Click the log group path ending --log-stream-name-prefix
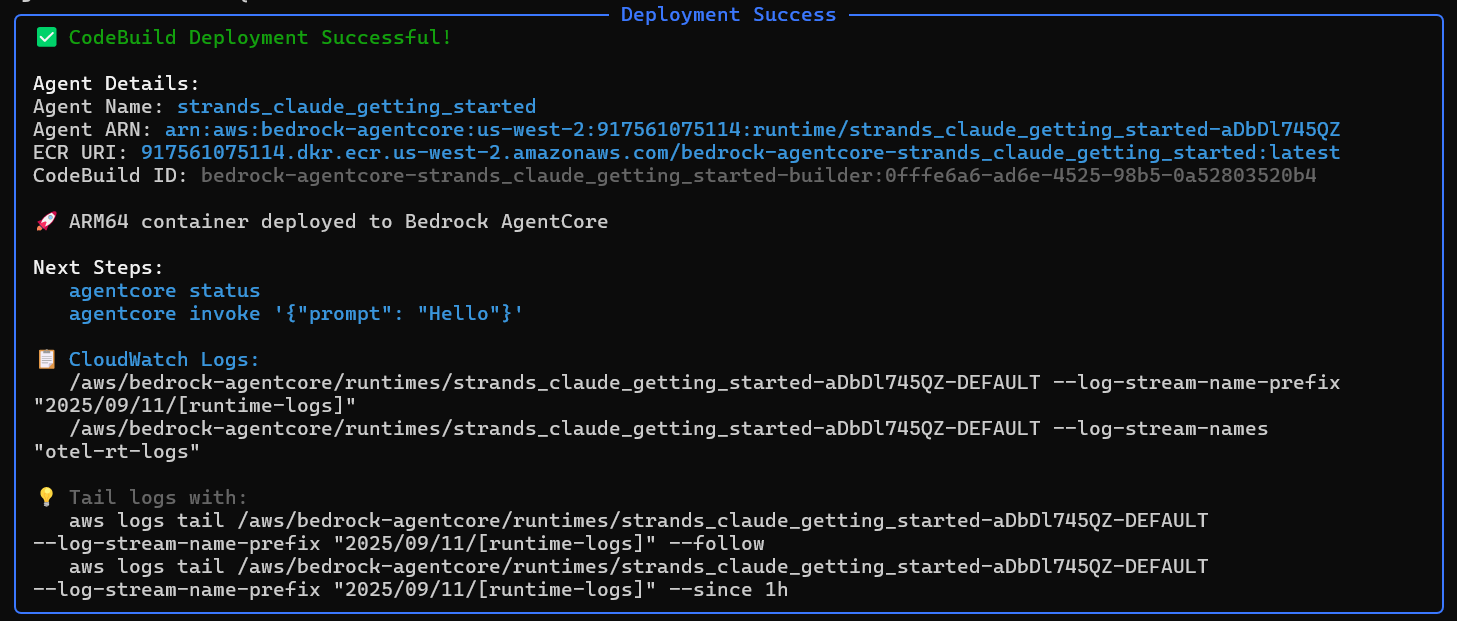The width and height of the screenshot is (1457, 621). (x=705, y=383)
